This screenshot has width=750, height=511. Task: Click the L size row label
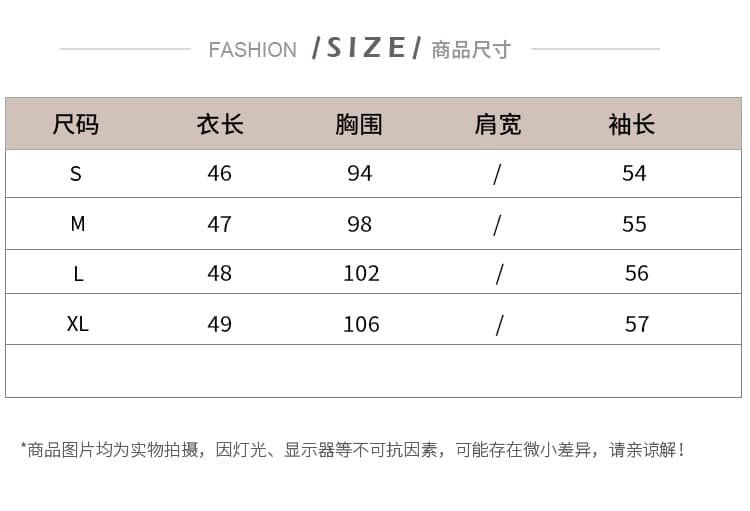coord(78,274)
